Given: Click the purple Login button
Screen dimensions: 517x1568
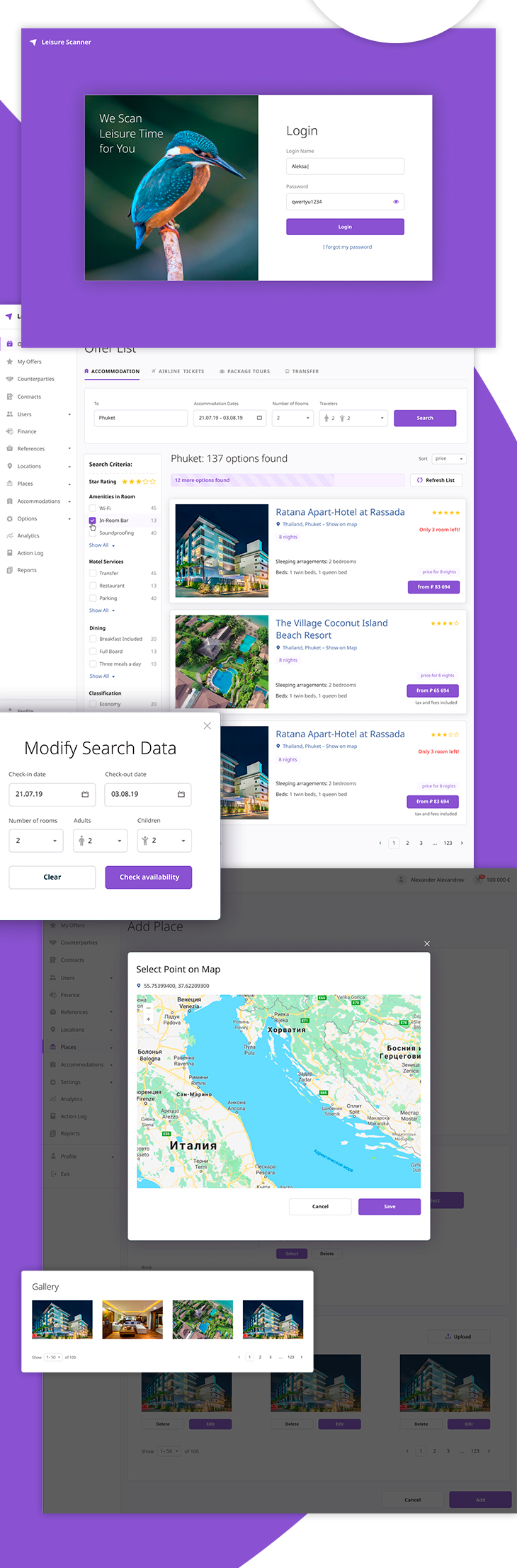Looking at the screenshot, I should coord(345,227).
